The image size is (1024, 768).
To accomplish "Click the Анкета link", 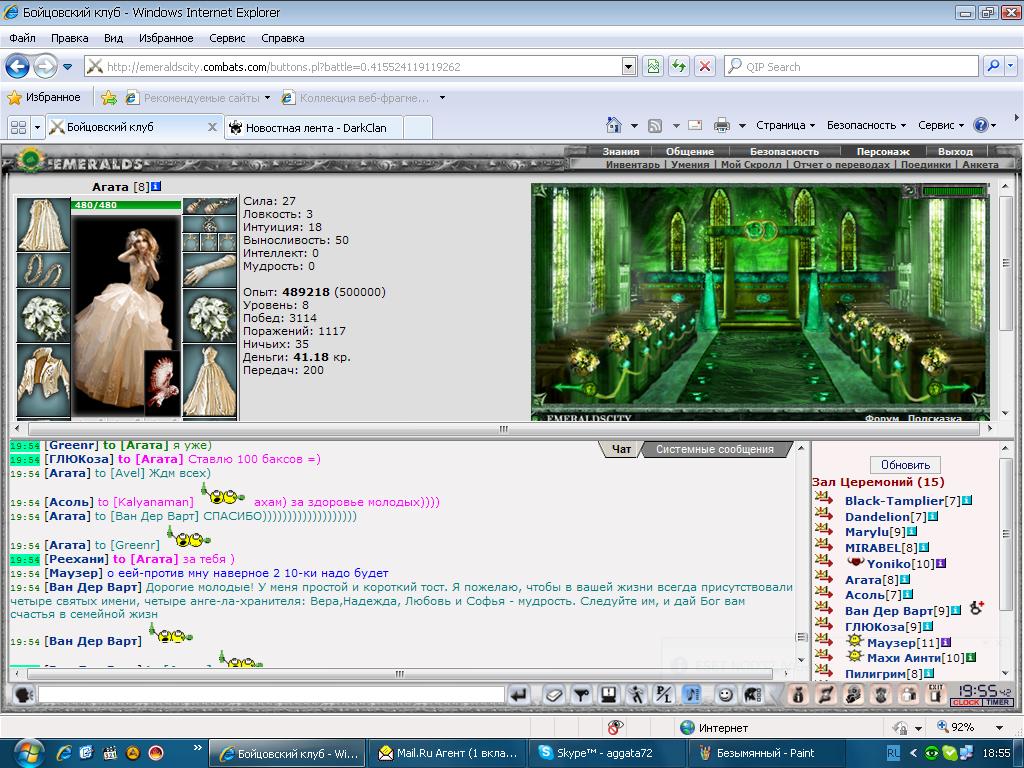I will (x=980, y=165).
